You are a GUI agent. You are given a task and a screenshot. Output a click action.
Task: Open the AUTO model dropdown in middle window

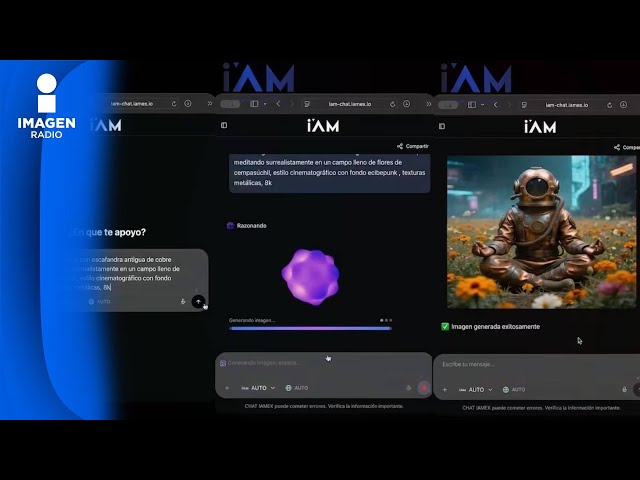click(x=258, y=388)
